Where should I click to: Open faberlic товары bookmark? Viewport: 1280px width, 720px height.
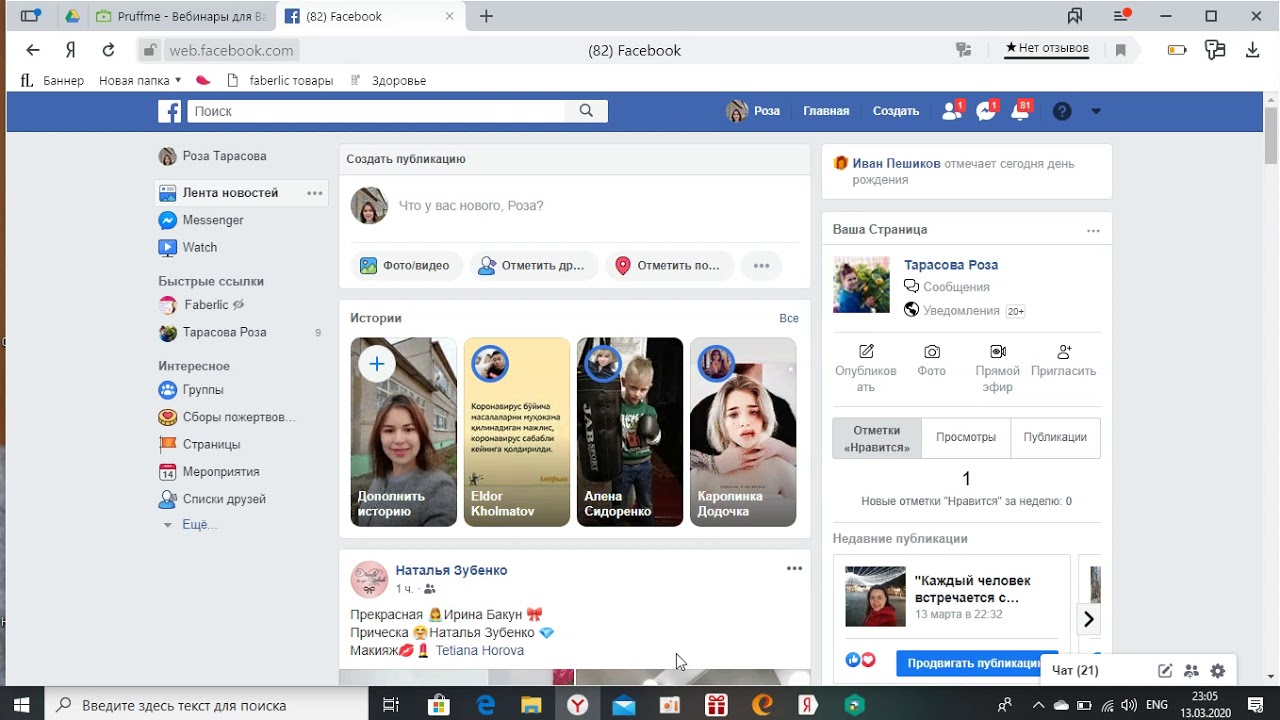[x=280, y=81]
